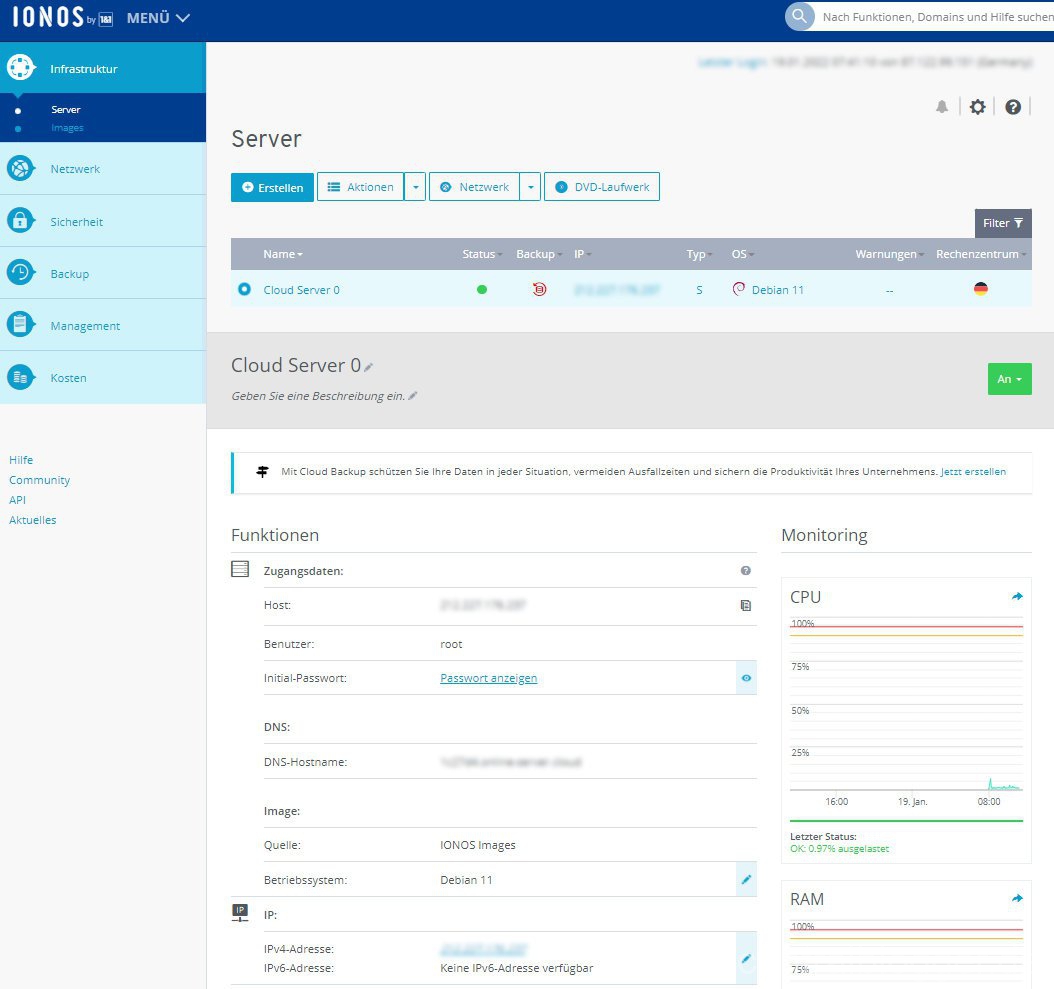Open RAM monitoring details arrow
The width and height of the screenshot is (1054, 989).
[1017, 898]
